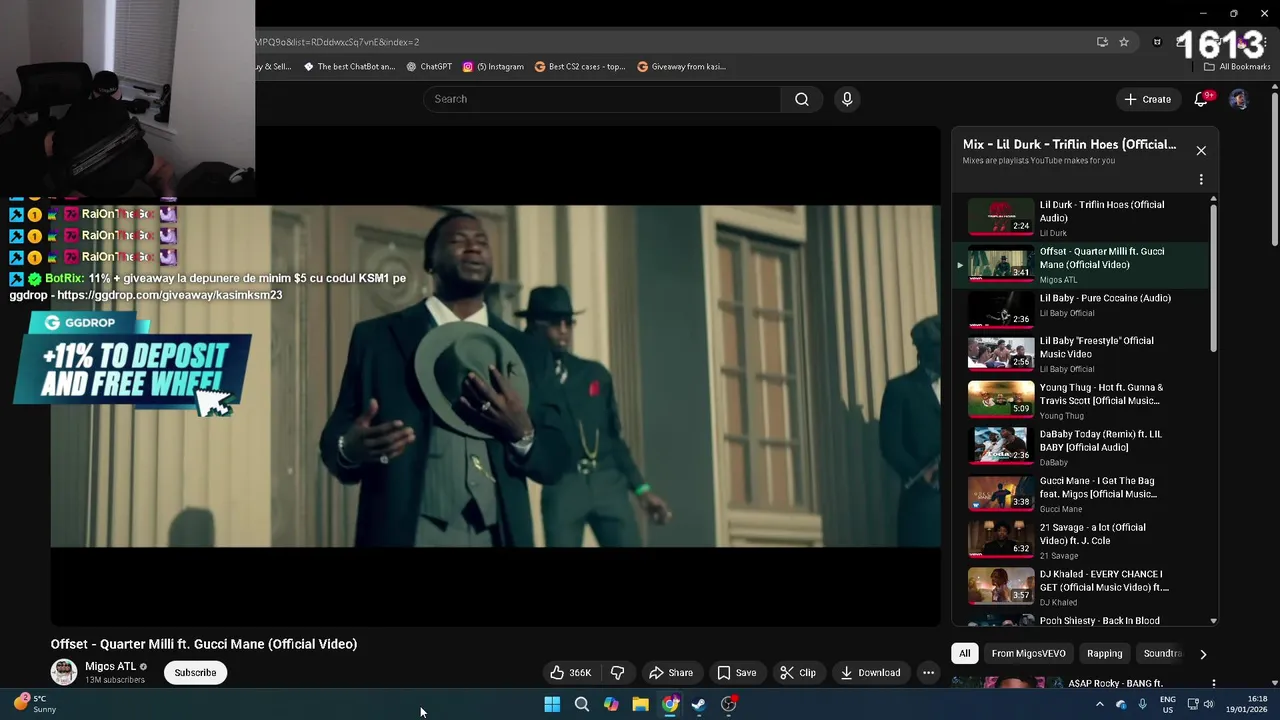Screen dimensions: 1280x720
Task: Play 21 Savage a lot video
Action: pos(1082,541)
